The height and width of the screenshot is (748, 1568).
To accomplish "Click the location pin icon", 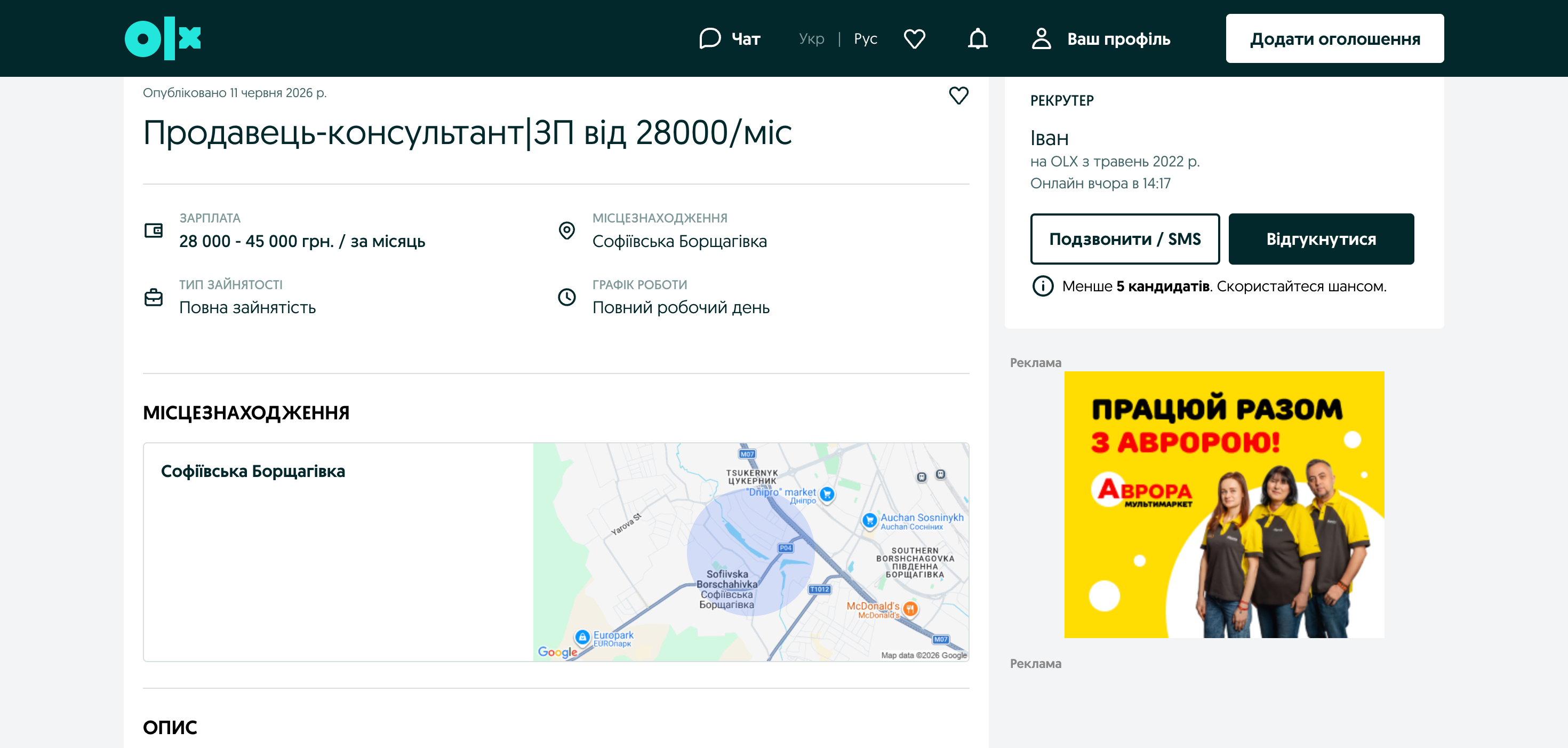I will 567,230.
